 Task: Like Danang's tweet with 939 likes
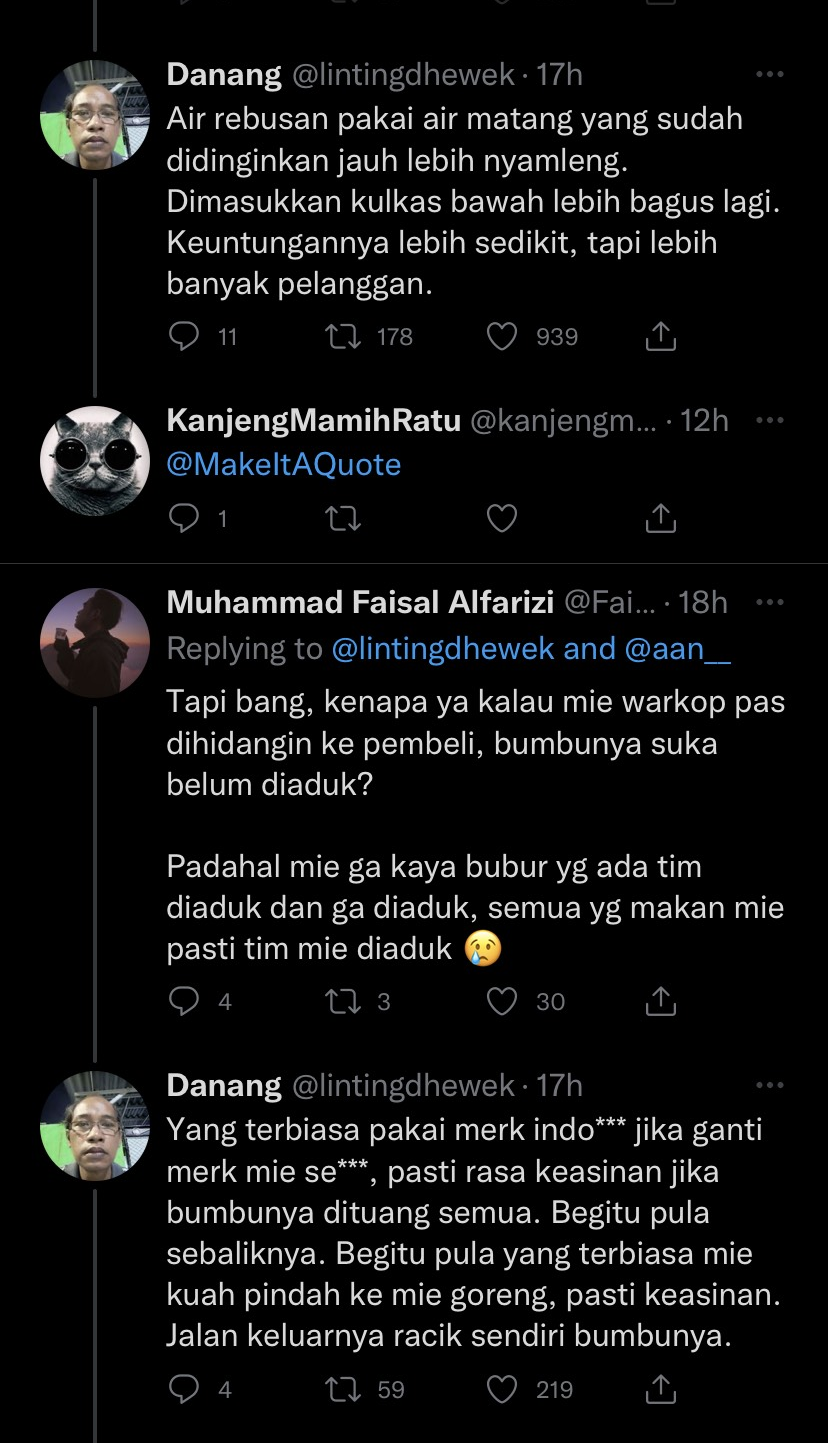coord(501,337)
